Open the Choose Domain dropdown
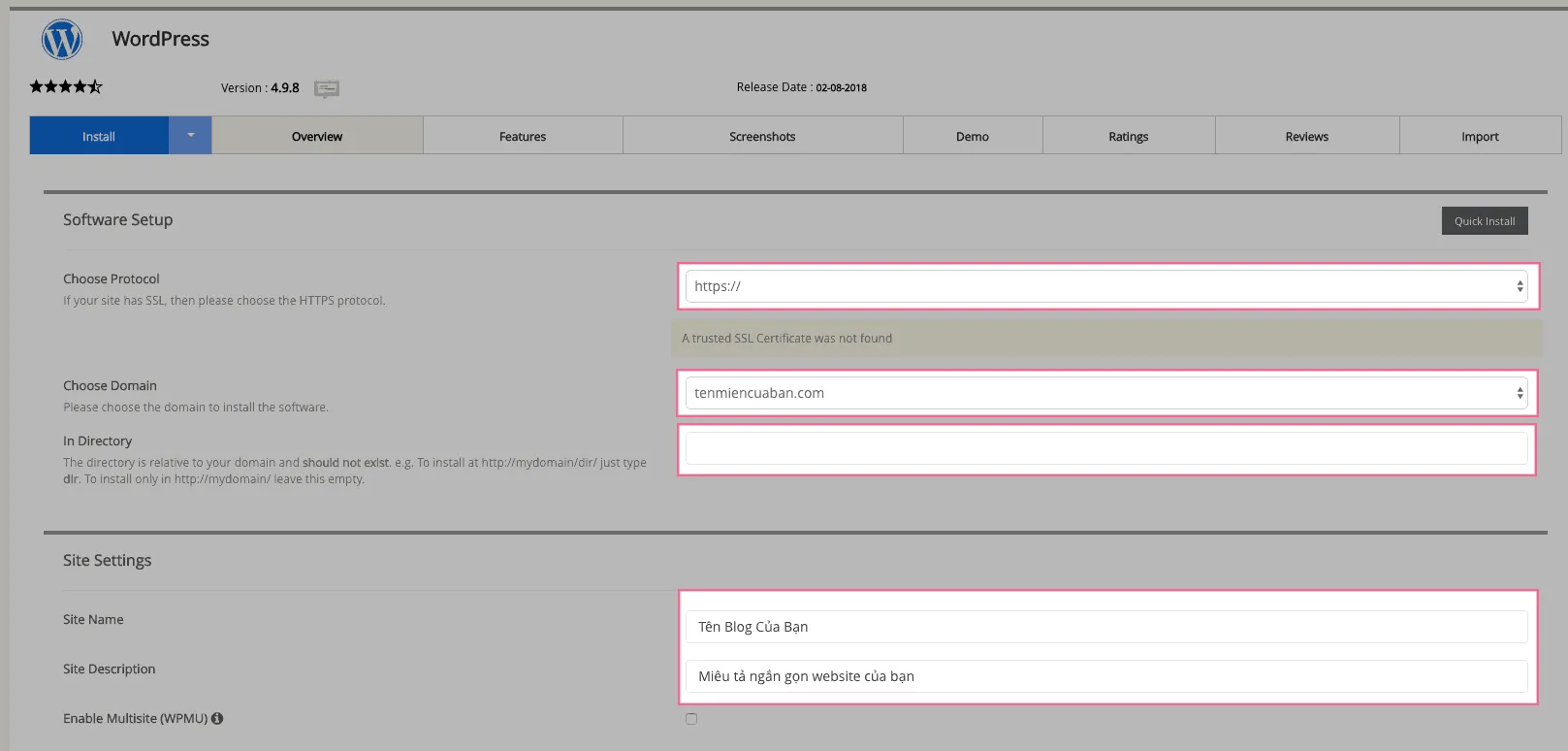The width and height of the screenshot is (1568, 751). [1106, 393]
